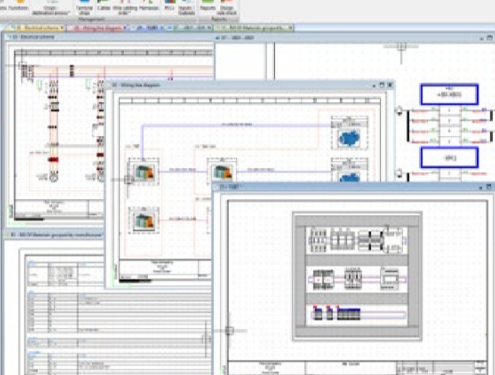Run the Design rule check

tap(227, 7)
